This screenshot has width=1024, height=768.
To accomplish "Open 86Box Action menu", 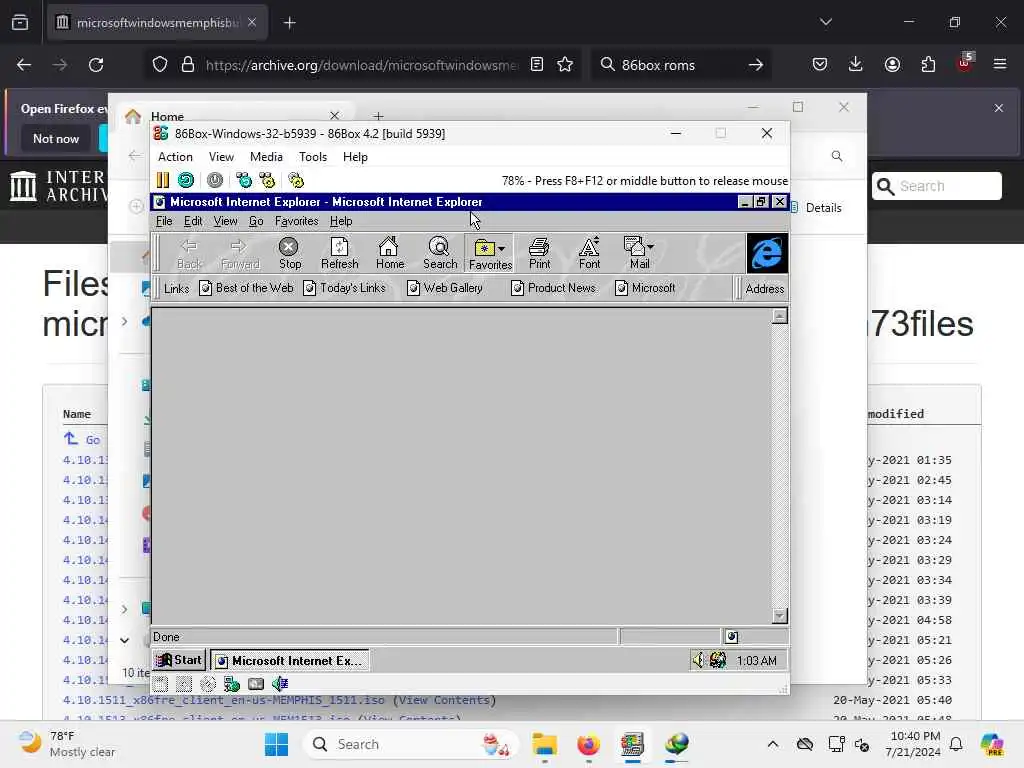I will coord(175,157).
